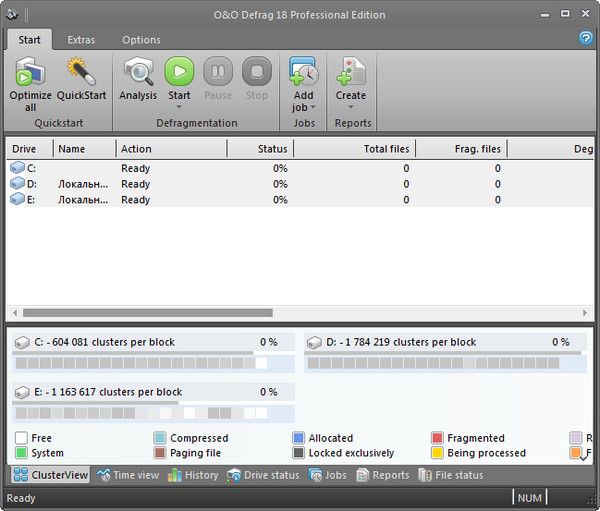This screenshot has width=600, height=511.
Task: Click the Optimize all icon
Action: pyautogui.click(x=30, y=72)
